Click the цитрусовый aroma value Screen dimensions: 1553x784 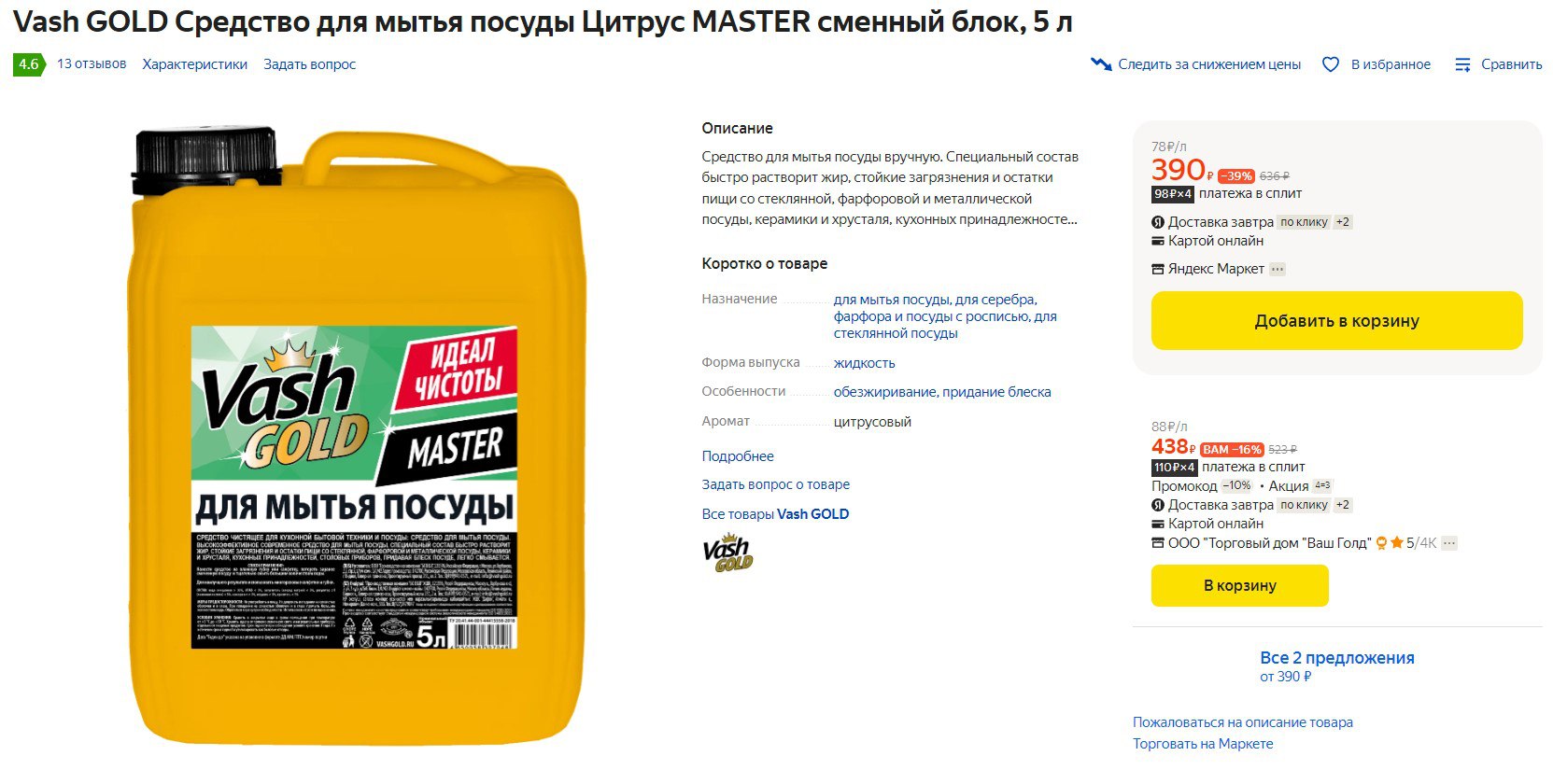tap(872, 422)
